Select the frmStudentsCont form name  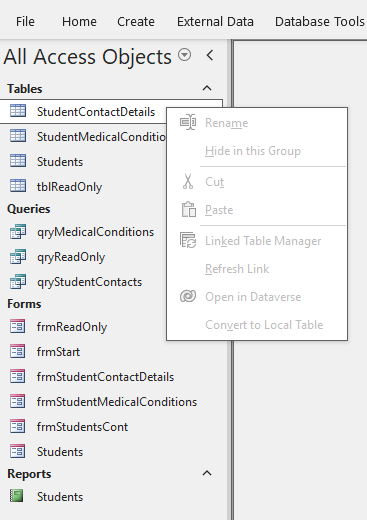click(82, 427)
